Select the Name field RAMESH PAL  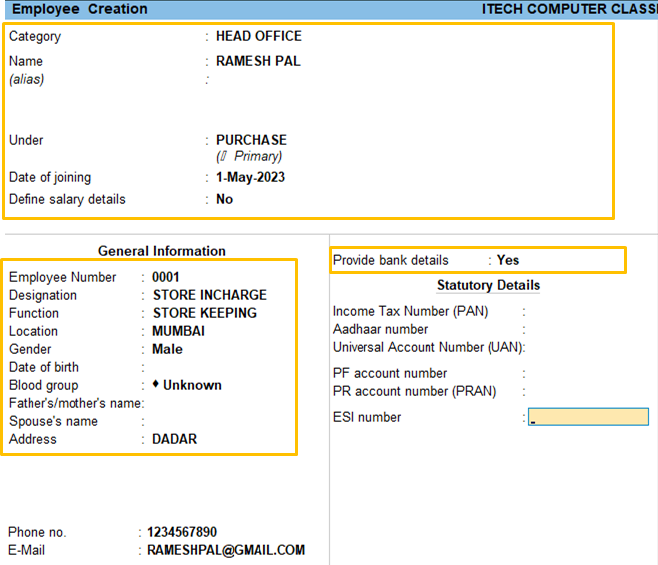point(258,61)
